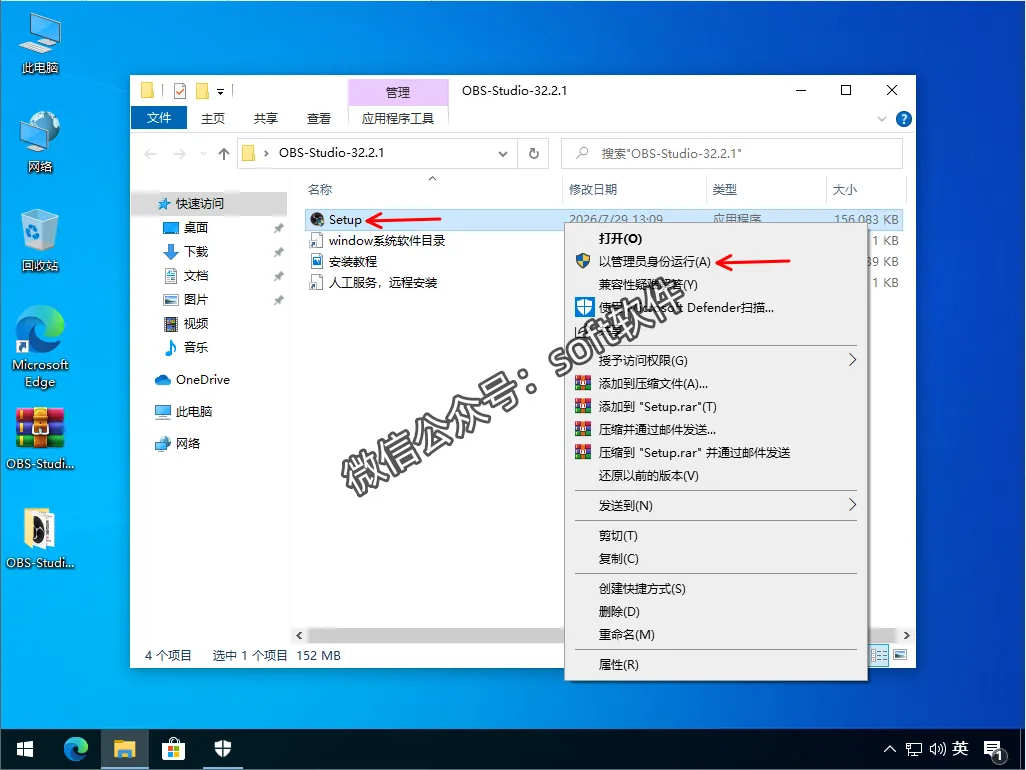Image resolution: width=1026 pixels, height=770 pixels.
Task: Open Microsoft Store from the taskbar
Action: pos(173,749)
